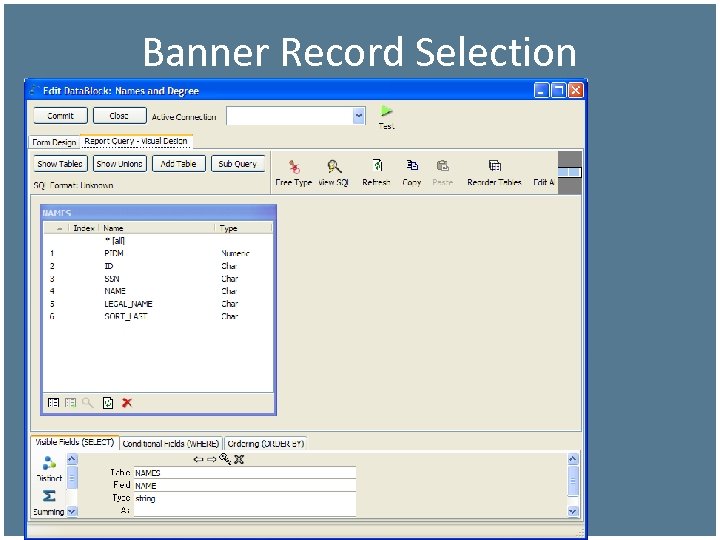The image size is (720, 540).
Task: Select the *[all] row in NAMES table
Action: (158, 241)
